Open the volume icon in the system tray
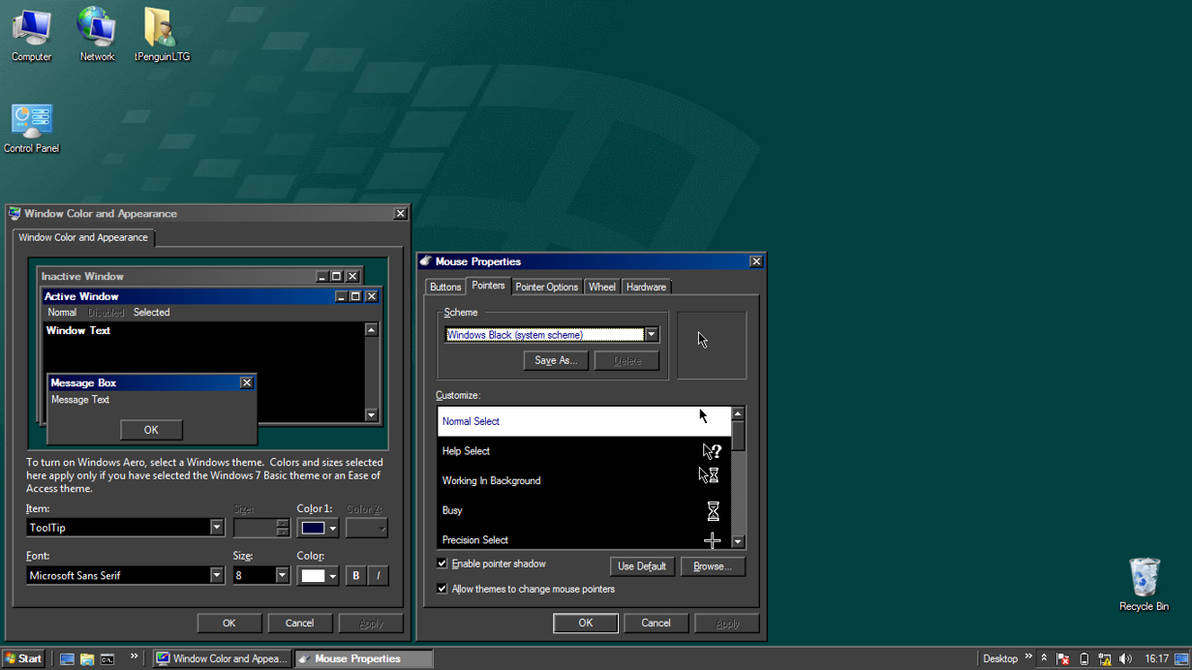This screenshot has height=670, width=1192. (x=1125, y=658)
